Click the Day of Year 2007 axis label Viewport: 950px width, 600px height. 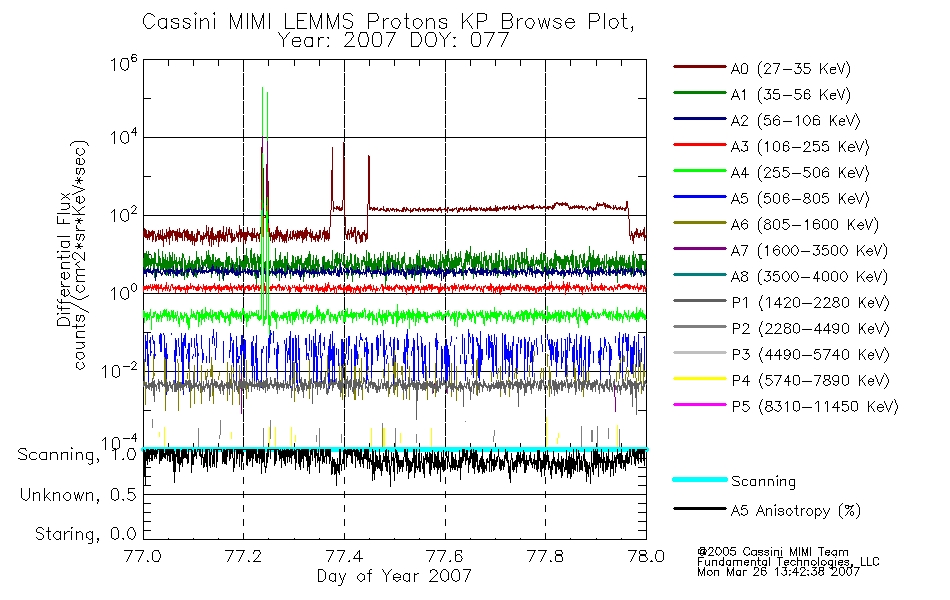point(394,576)
